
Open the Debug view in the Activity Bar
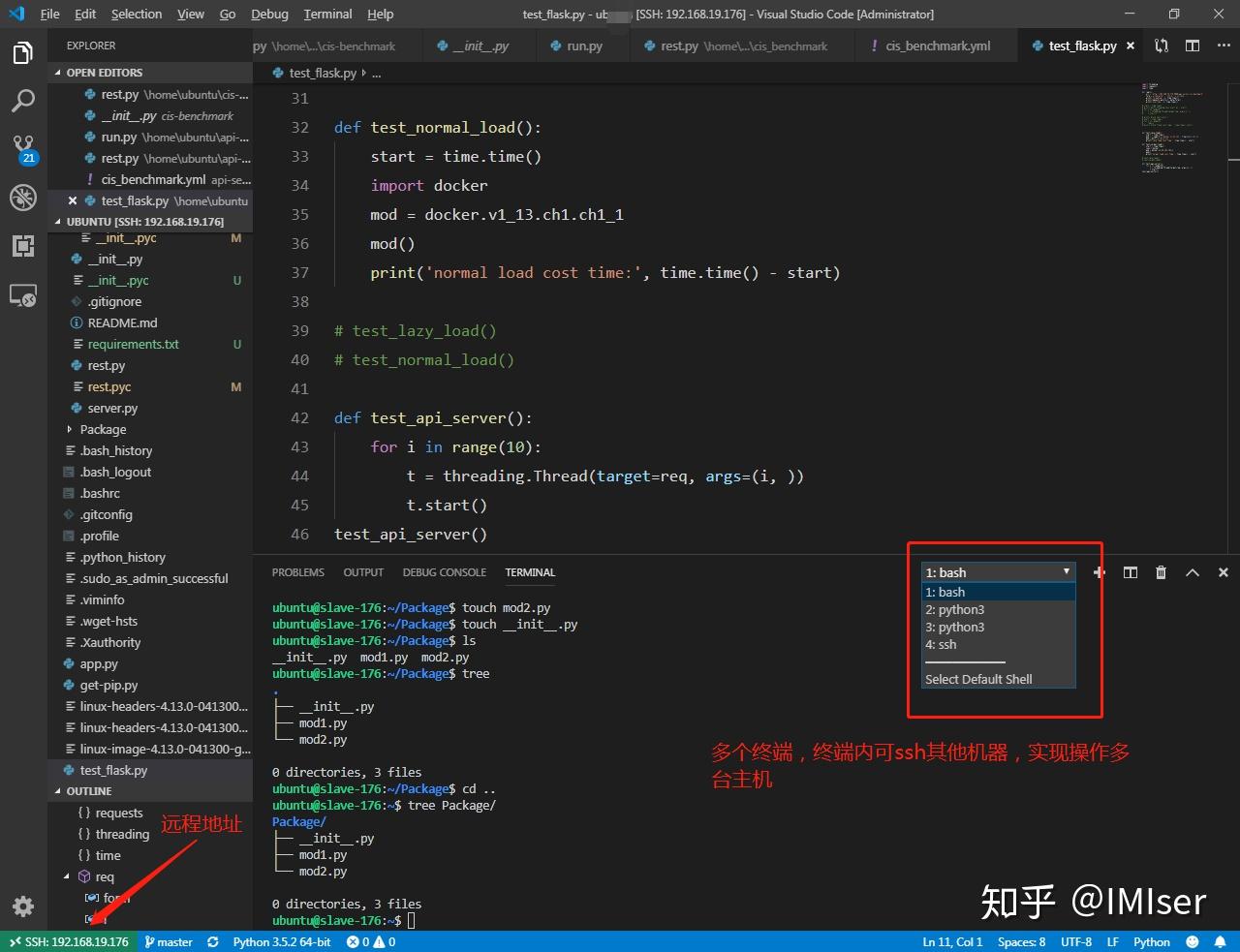click(23, 198)
